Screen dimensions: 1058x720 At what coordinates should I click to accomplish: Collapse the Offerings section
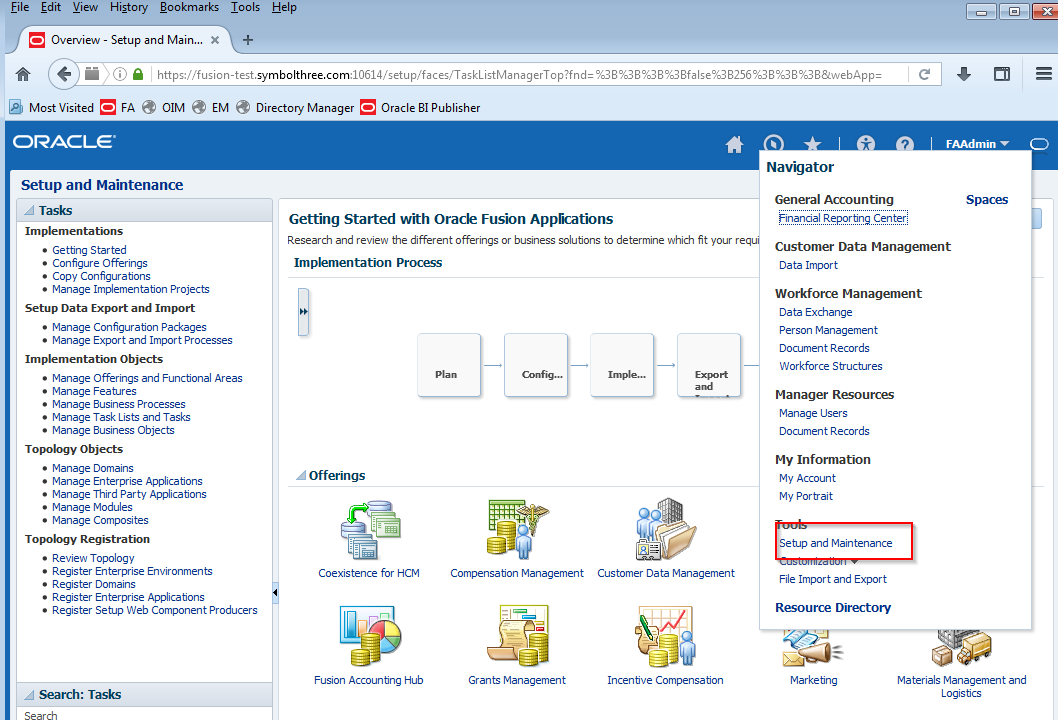pos(300,476)
